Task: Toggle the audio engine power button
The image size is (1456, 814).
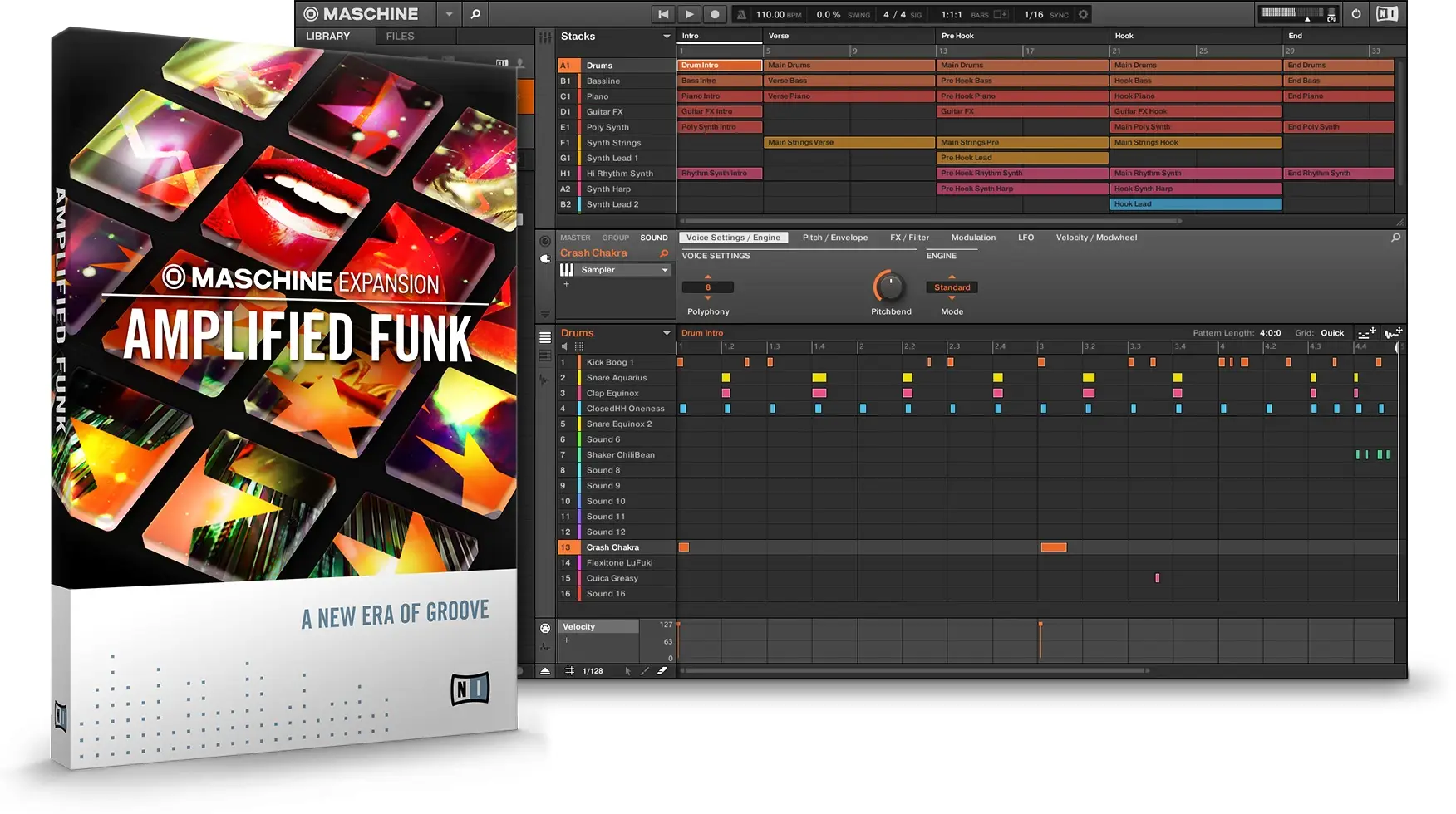Action: (1356, 14)
